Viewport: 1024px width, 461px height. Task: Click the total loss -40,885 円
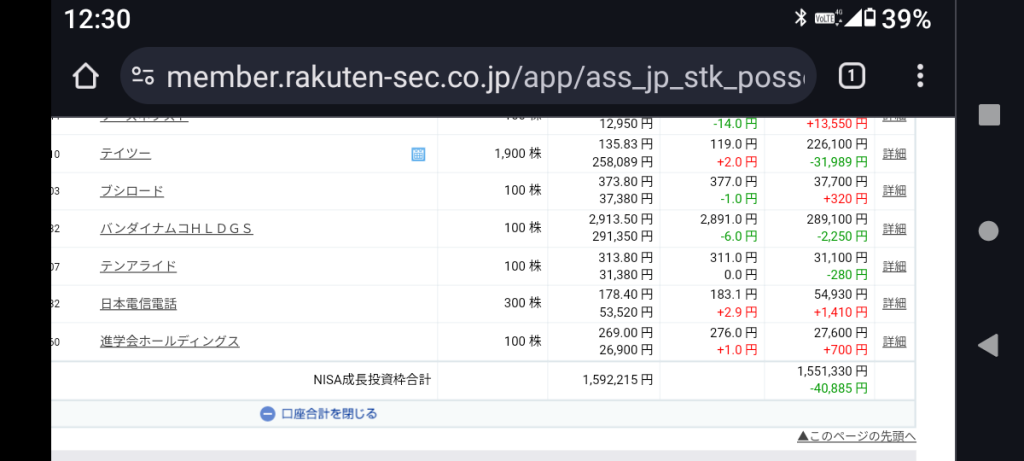tap(839, 389)
